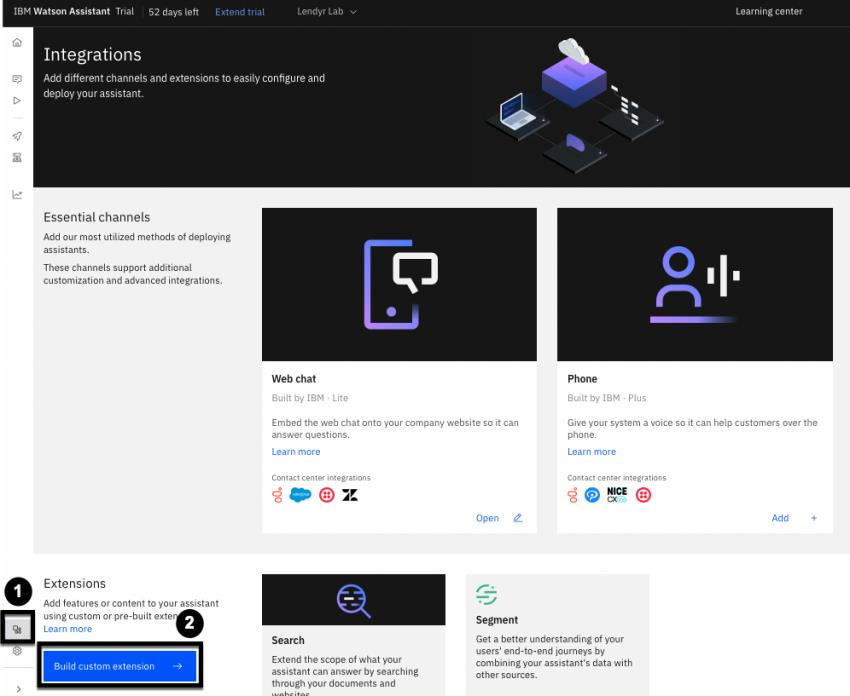This screenshot has width=850, height=696.
Task: Open the Web chat integration
Action: coord(487,518)
